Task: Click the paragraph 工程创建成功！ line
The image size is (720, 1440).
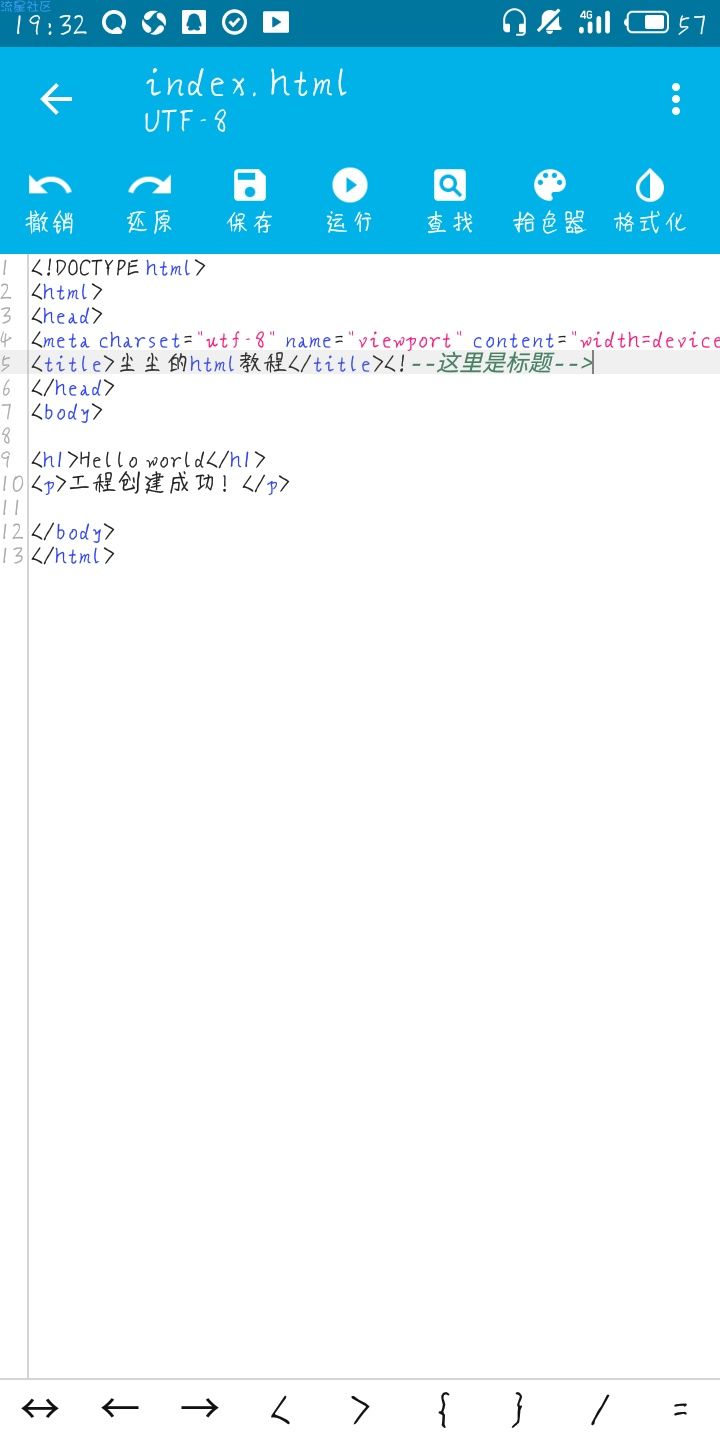Action: (x=160, y=484)
